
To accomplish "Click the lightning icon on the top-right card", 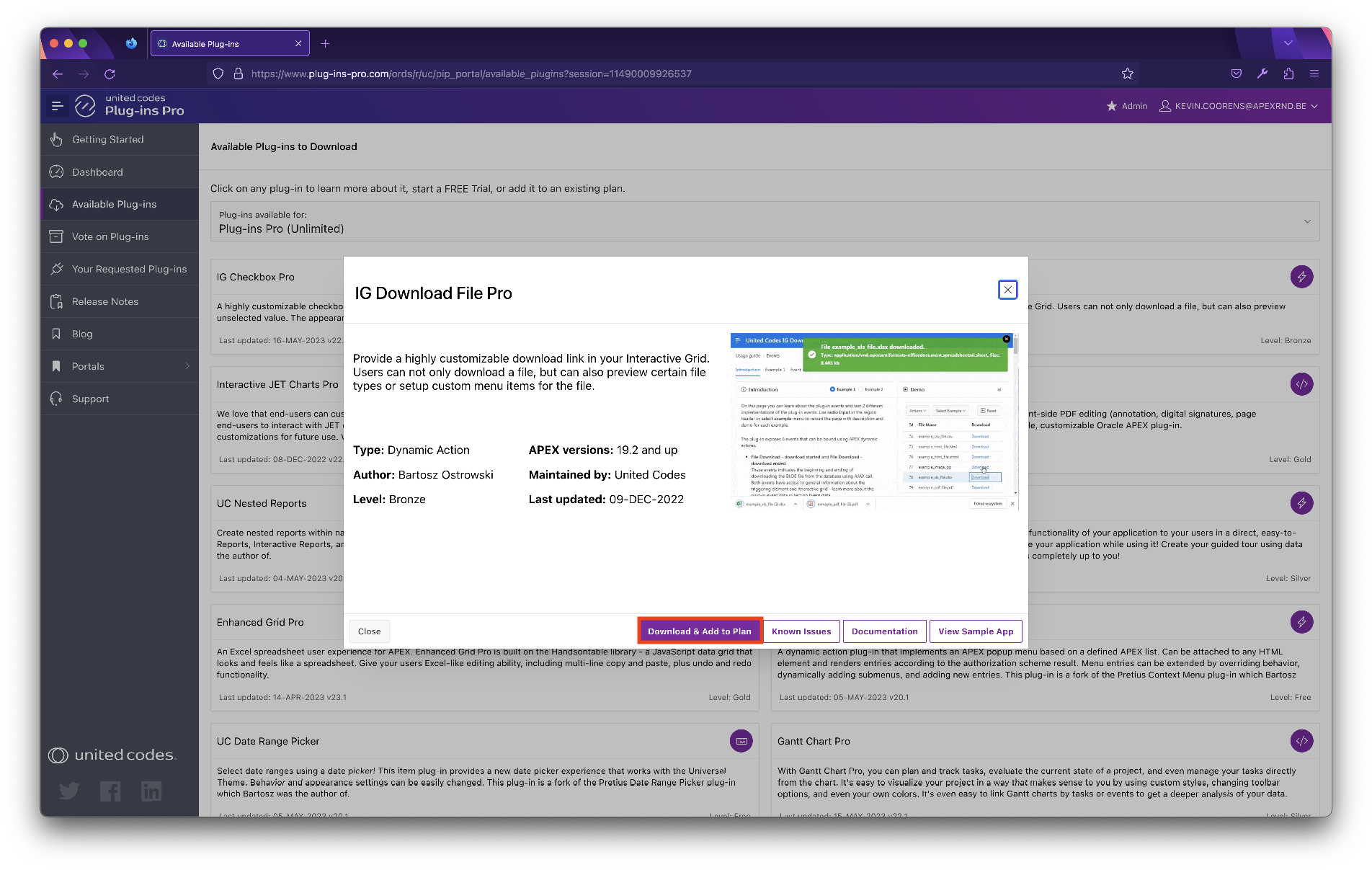I will click(1301, 277).
